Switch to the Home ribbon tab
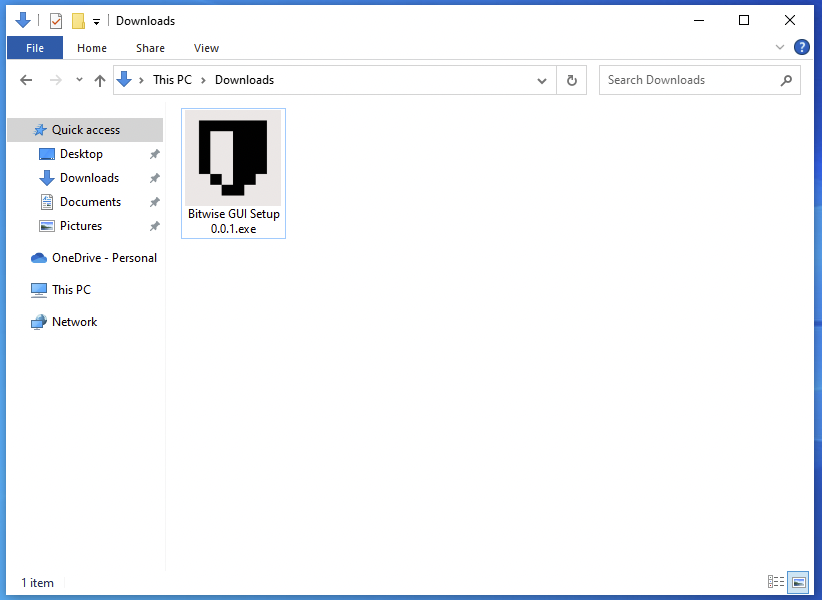 coord(92,48)
